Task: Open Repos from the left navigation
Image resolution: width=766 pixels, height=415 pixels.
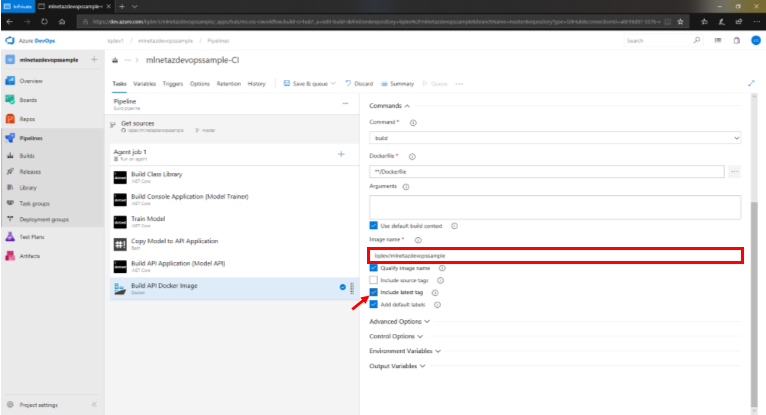Action: [x=29, y=119]
